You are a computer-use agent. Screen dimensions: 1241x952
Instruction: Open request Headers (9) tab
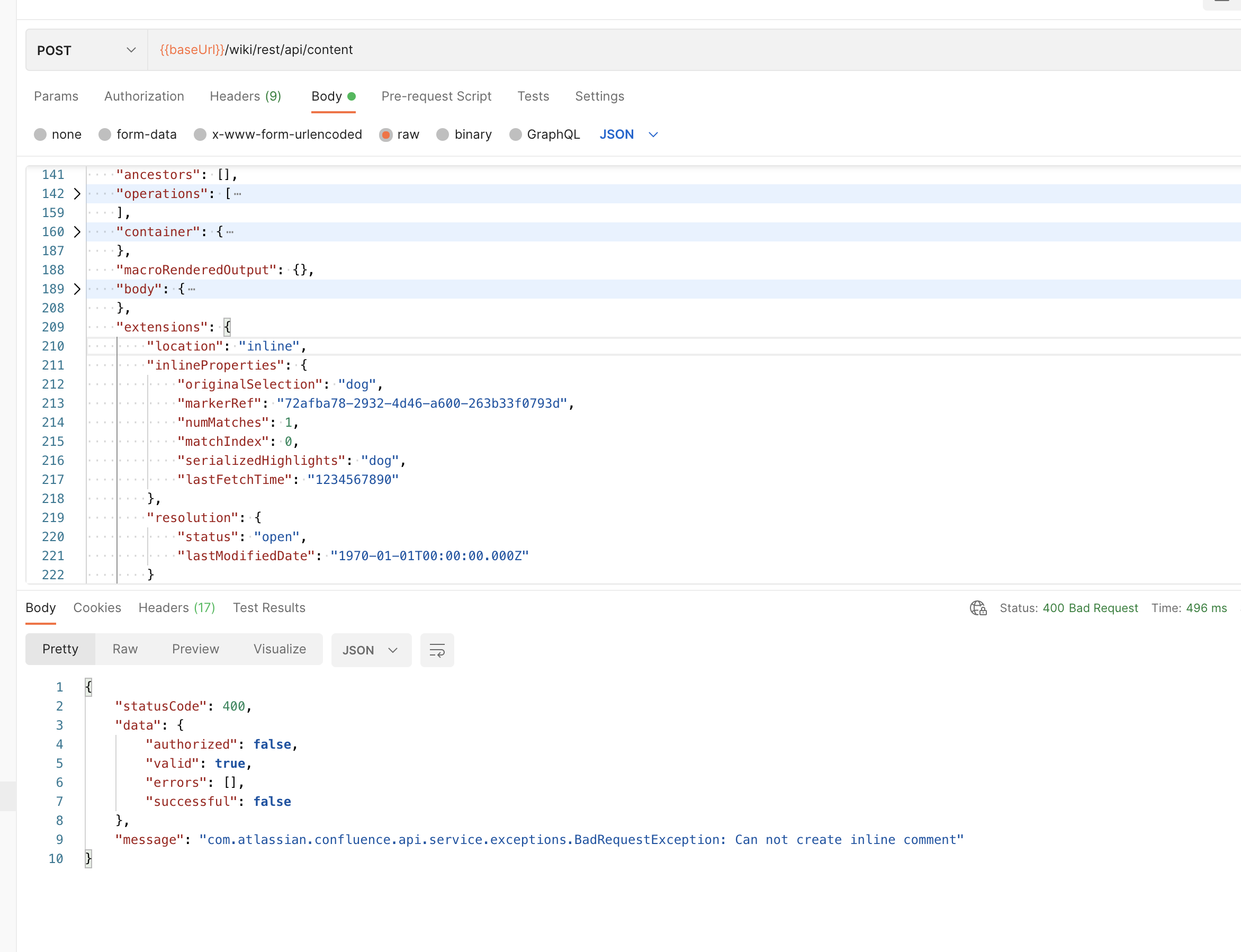245,96
